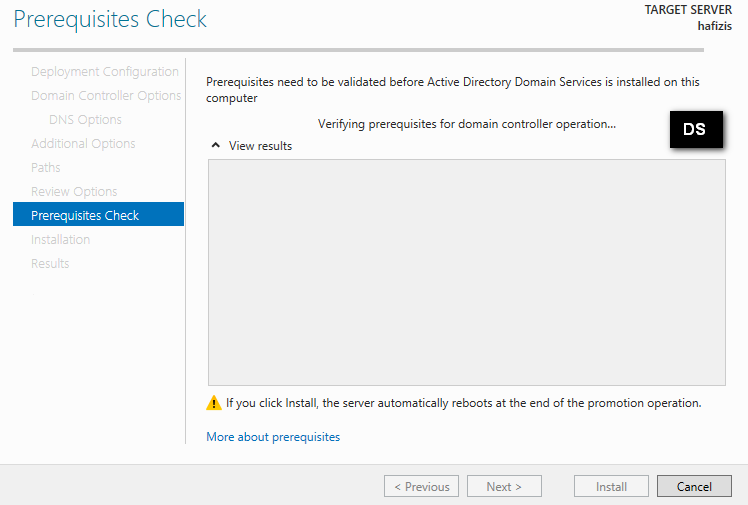
Task: Open Deployment Configuration step
Action: tap(105, 72)
